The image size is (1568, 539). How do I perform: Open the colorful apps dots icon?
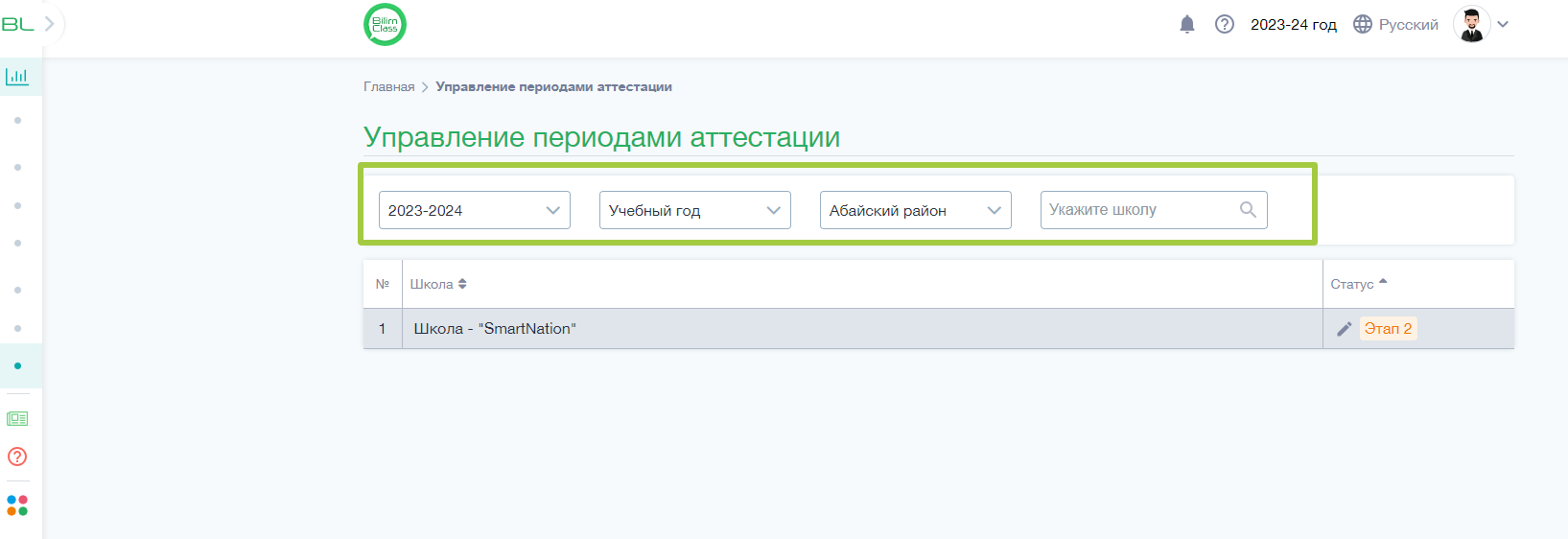point(17,505)
